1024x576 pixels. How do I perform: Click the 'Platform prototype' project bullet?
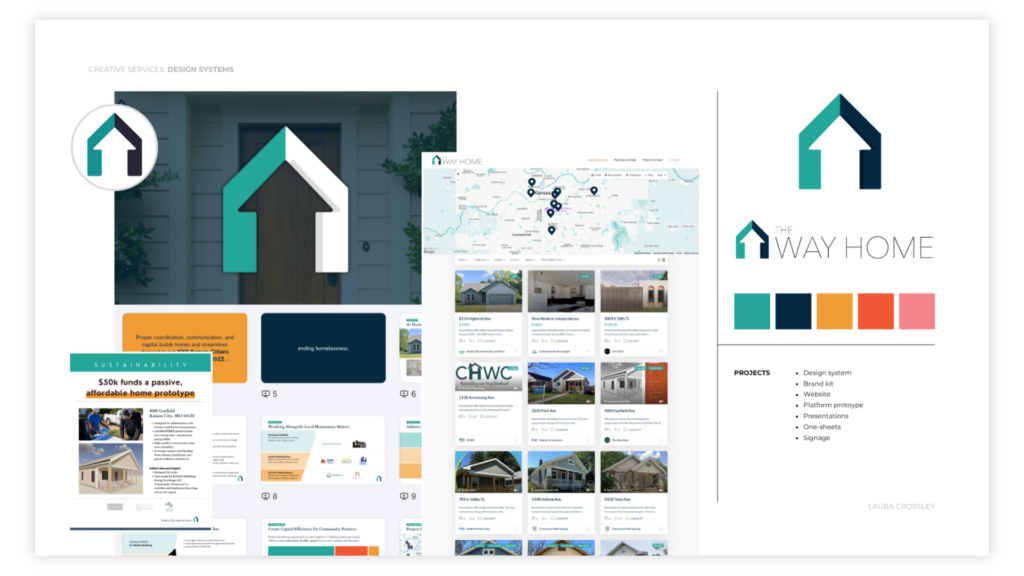[x=833, y=406]
